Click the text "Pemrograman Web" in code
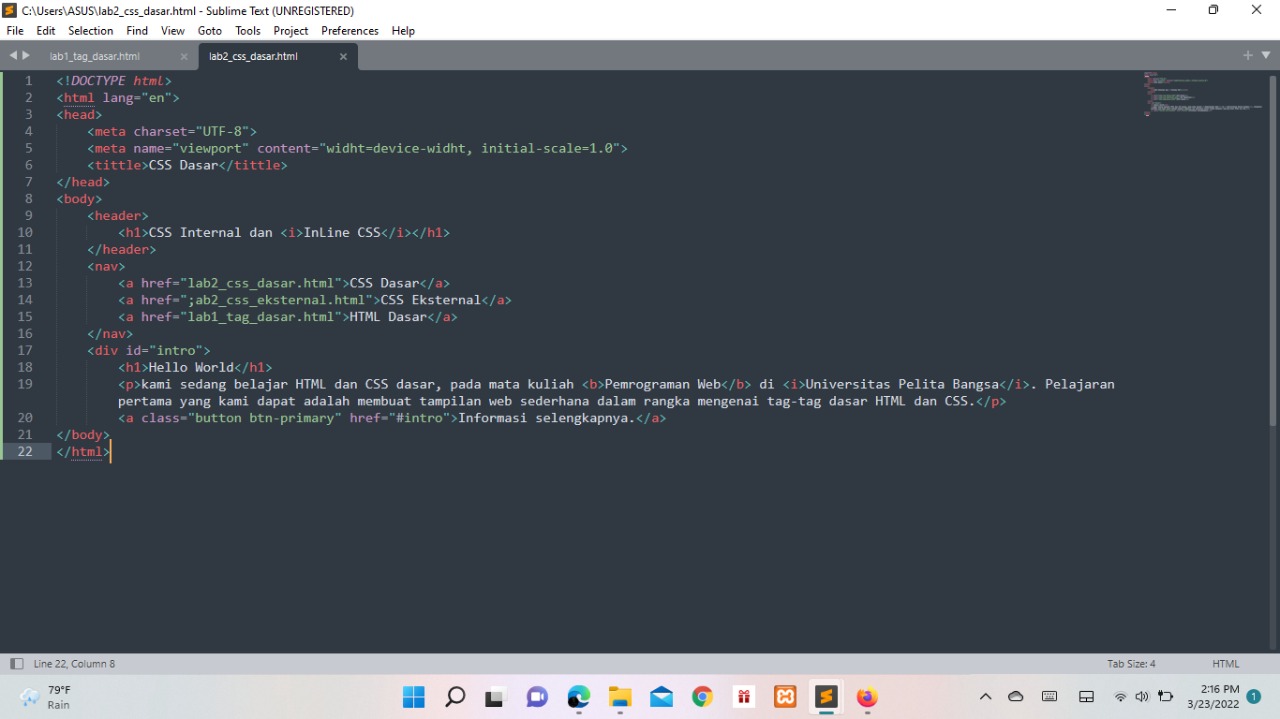1280x719 pixels. coord(663,384)
